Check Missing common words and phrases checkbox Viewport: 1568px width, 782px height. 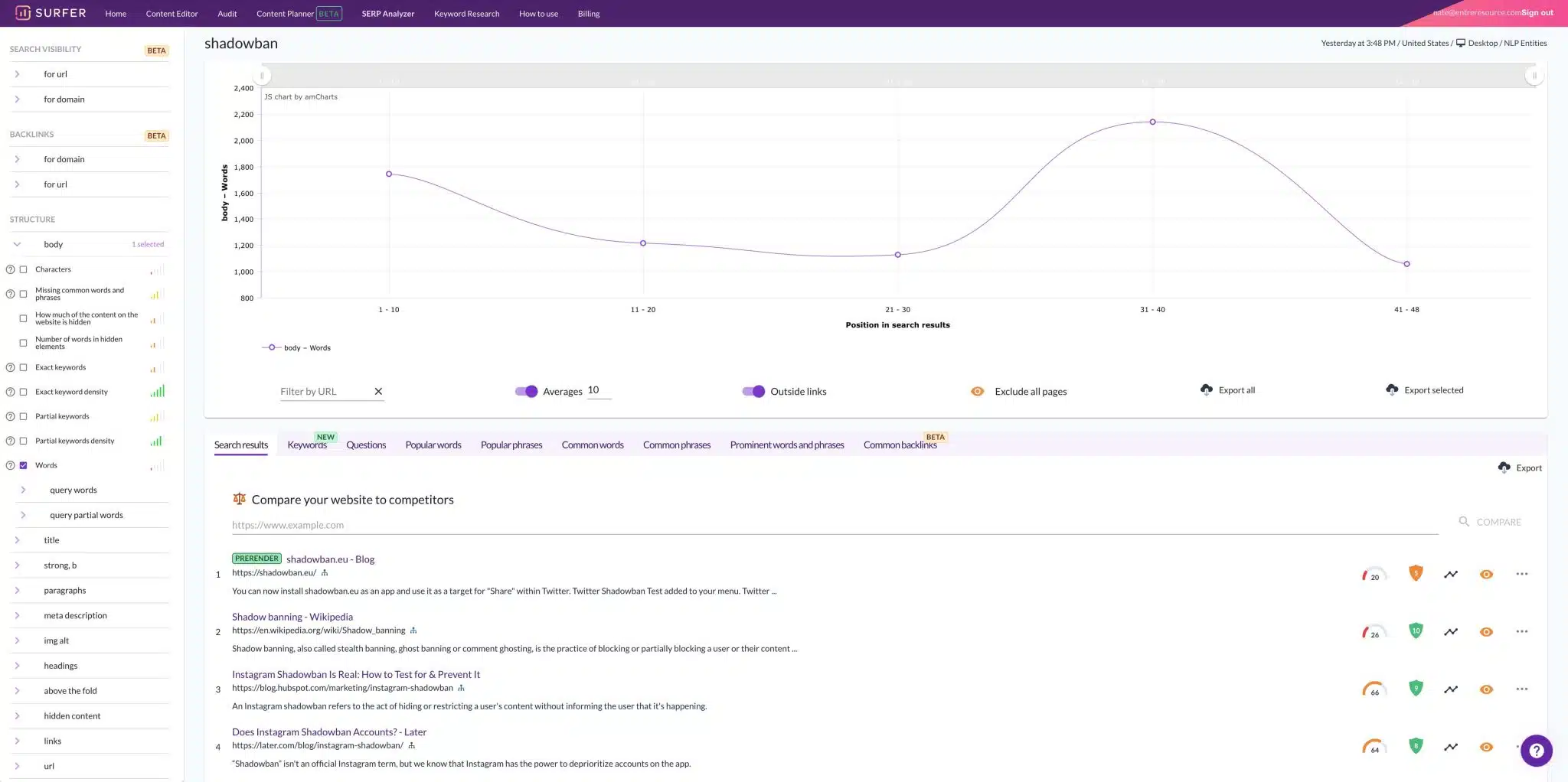[23, 294]
